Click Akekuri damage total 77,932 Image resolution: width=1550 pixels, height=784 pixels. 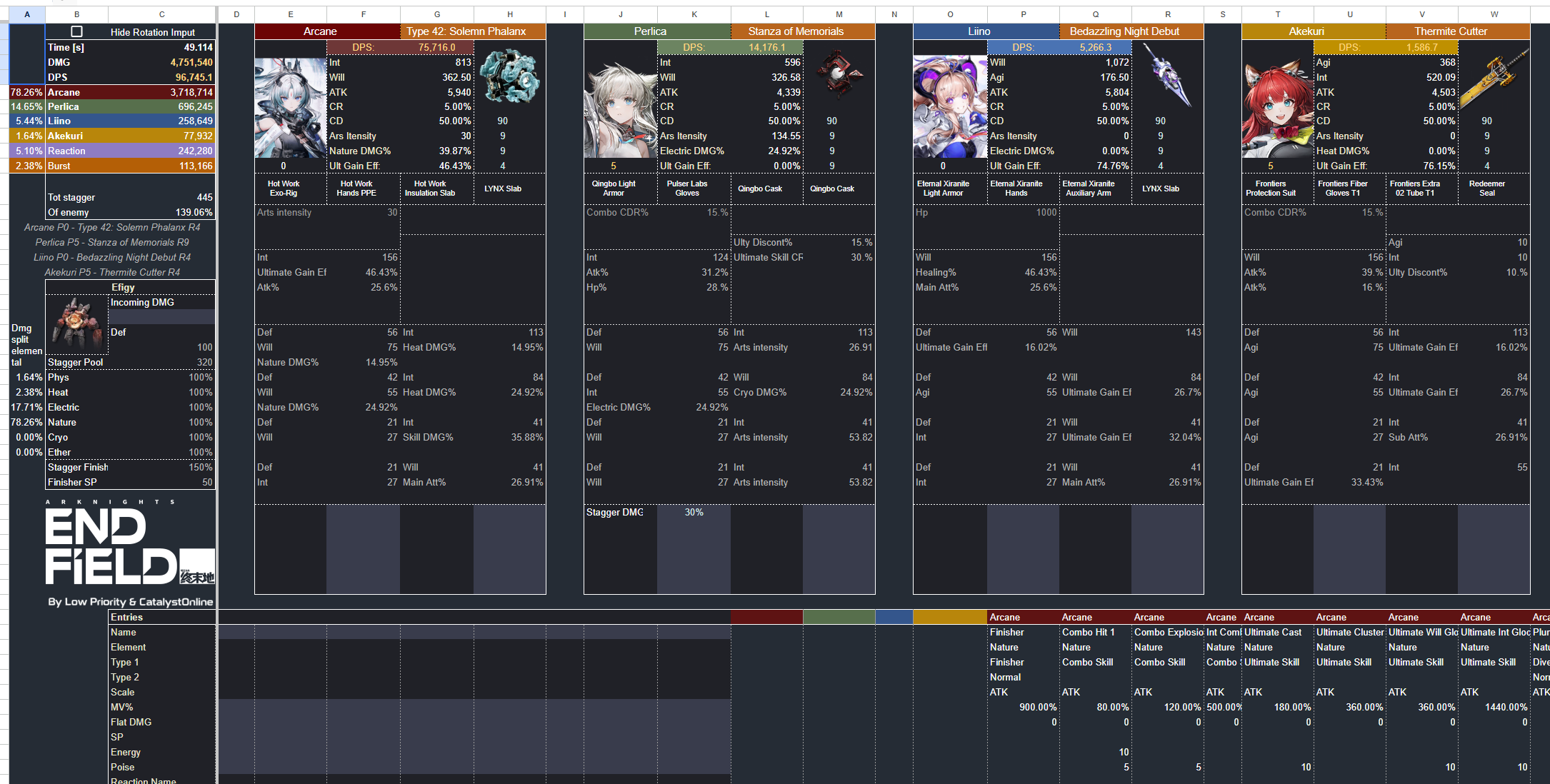[198, 136]
